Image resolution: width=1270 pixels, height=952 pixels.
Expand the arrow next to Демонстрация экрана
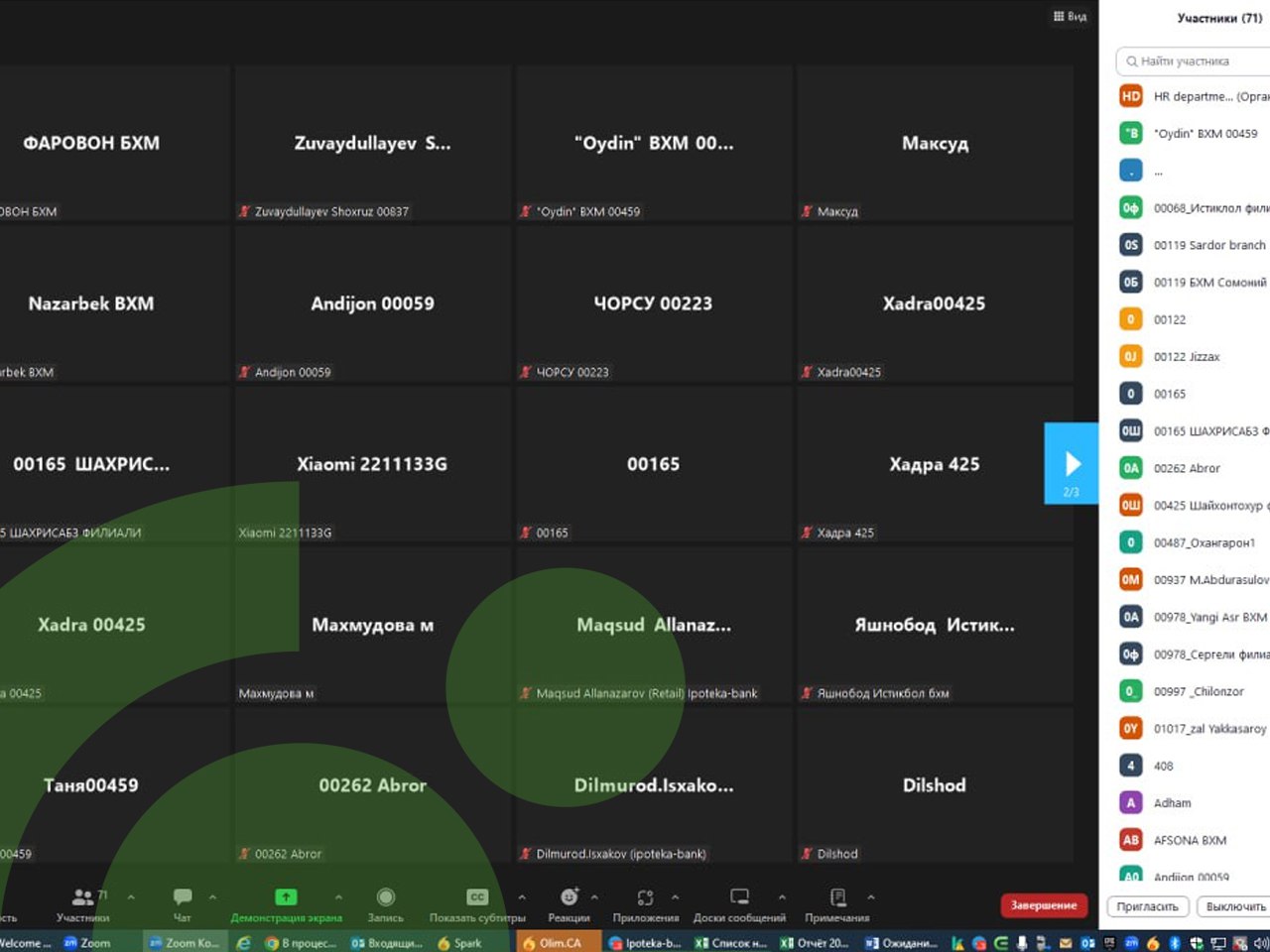(338, 896)
